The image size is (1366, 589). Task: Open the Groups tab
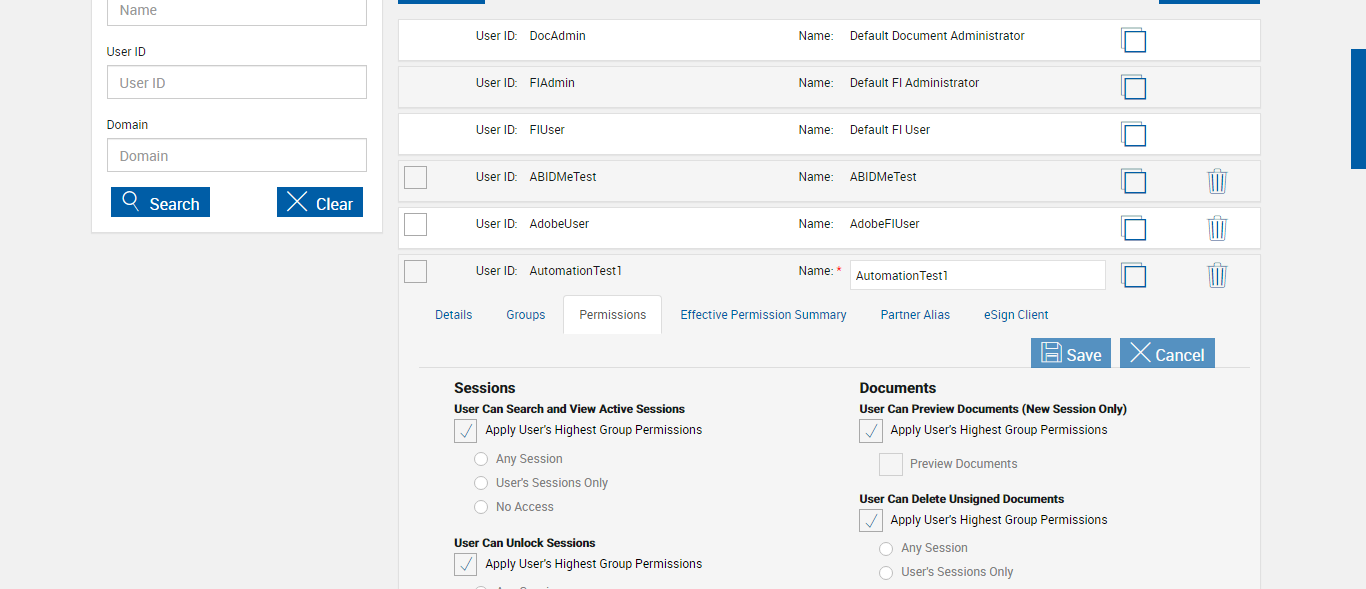(525, 315)
